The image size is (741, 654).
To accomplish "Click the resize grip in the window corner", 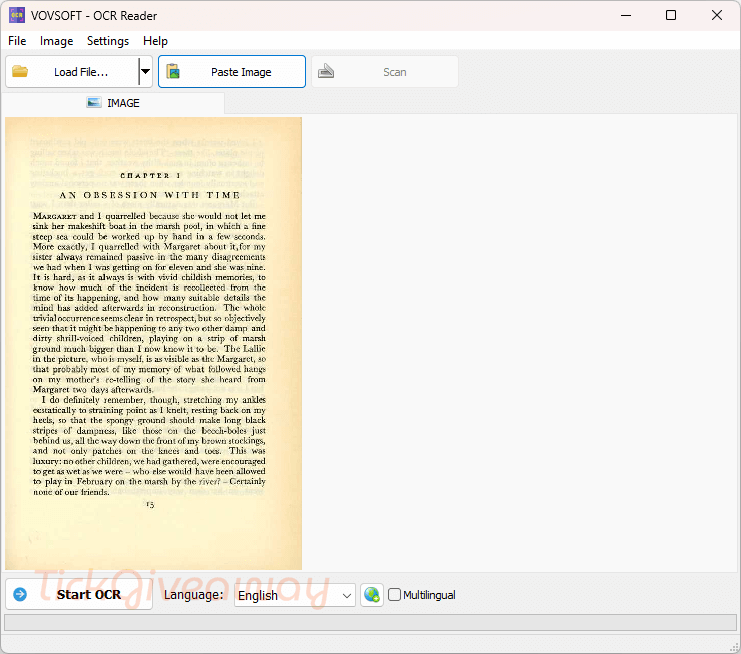I will pos(734,648).
